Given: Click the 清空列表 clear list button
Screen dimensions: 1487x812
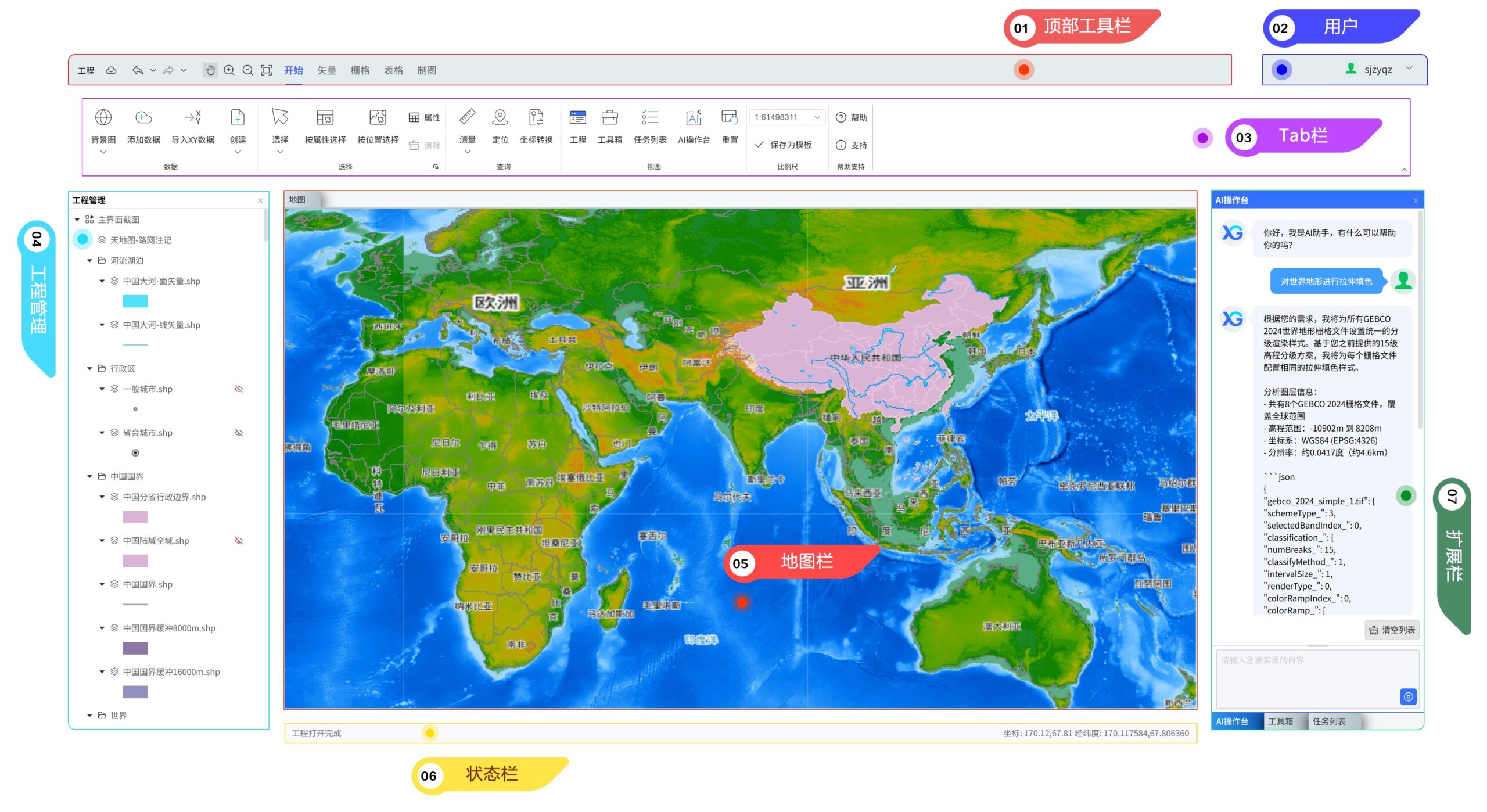Looking at the screenshot, I should (1392, 630).
